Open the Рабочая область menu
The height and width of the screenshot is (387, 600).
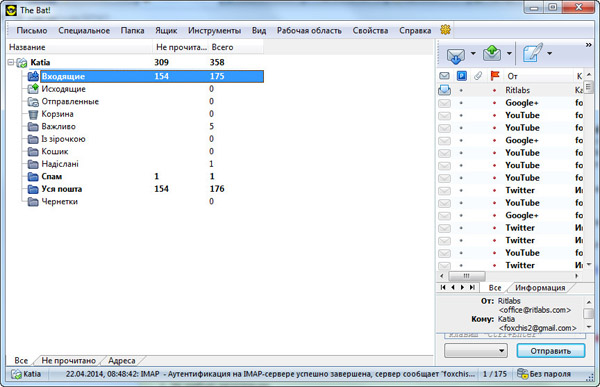tap(309, 31)
